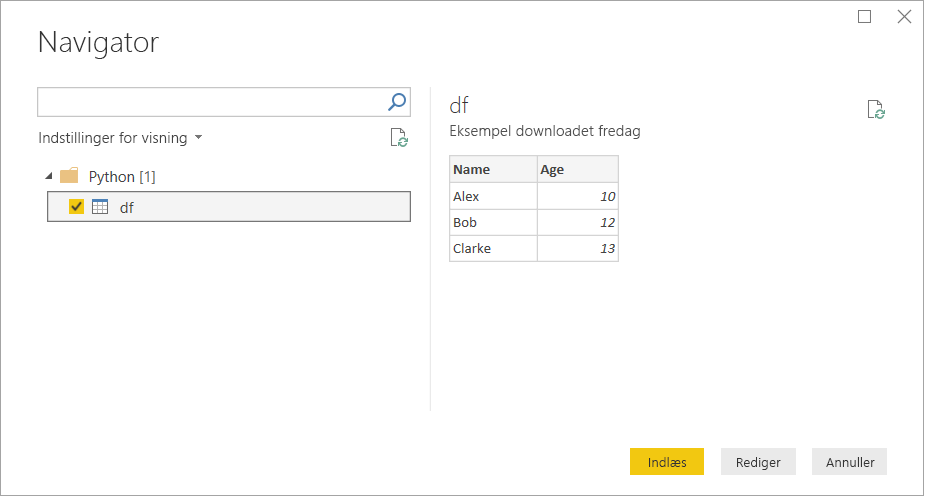The image size is (925, 498).
Task: Click the search magnifier icon
Action: coord(397,101)
